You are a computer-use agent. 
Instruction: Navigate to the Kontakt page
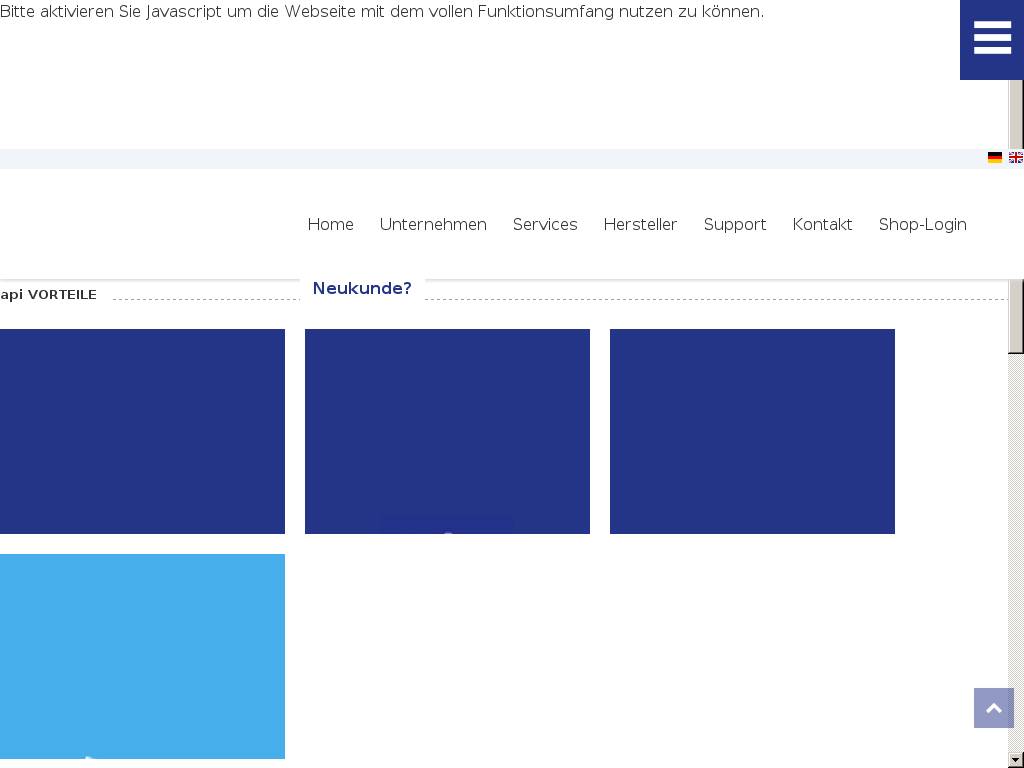pos(822,224)
